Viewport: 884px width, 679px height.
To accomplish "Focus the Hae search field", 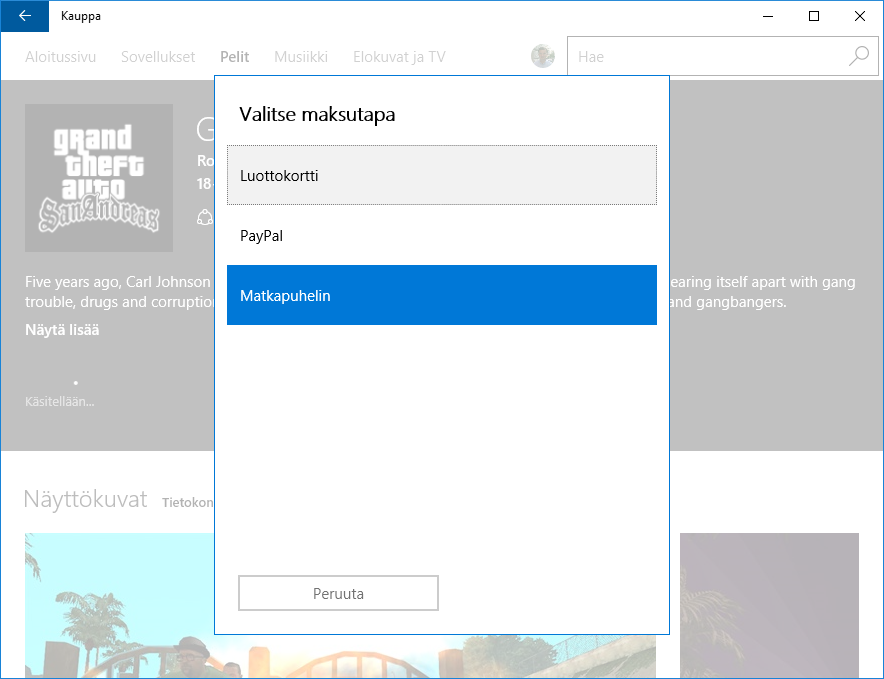I will tap(705, 57).
